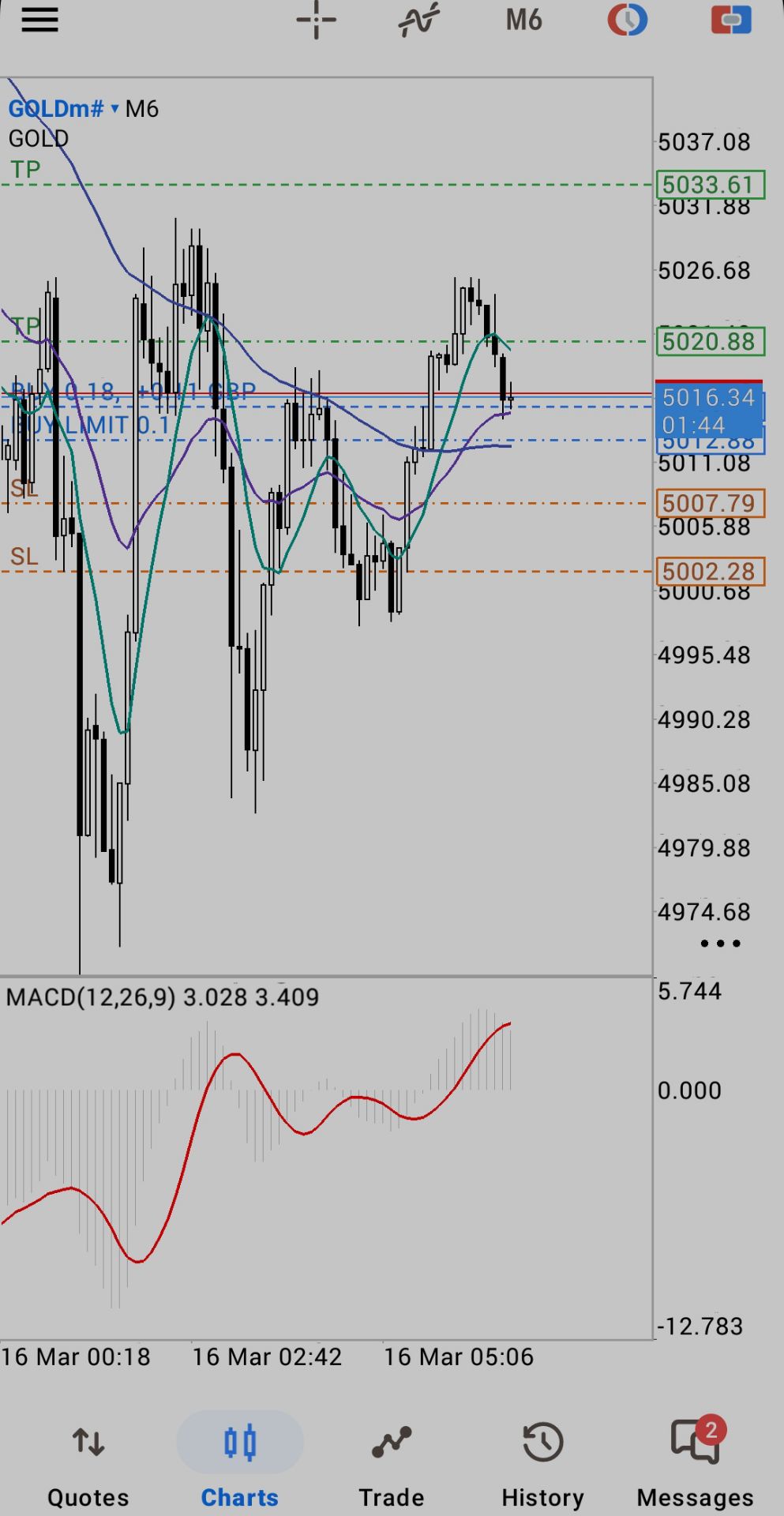Go to Quotes tab

[88, 1465]
